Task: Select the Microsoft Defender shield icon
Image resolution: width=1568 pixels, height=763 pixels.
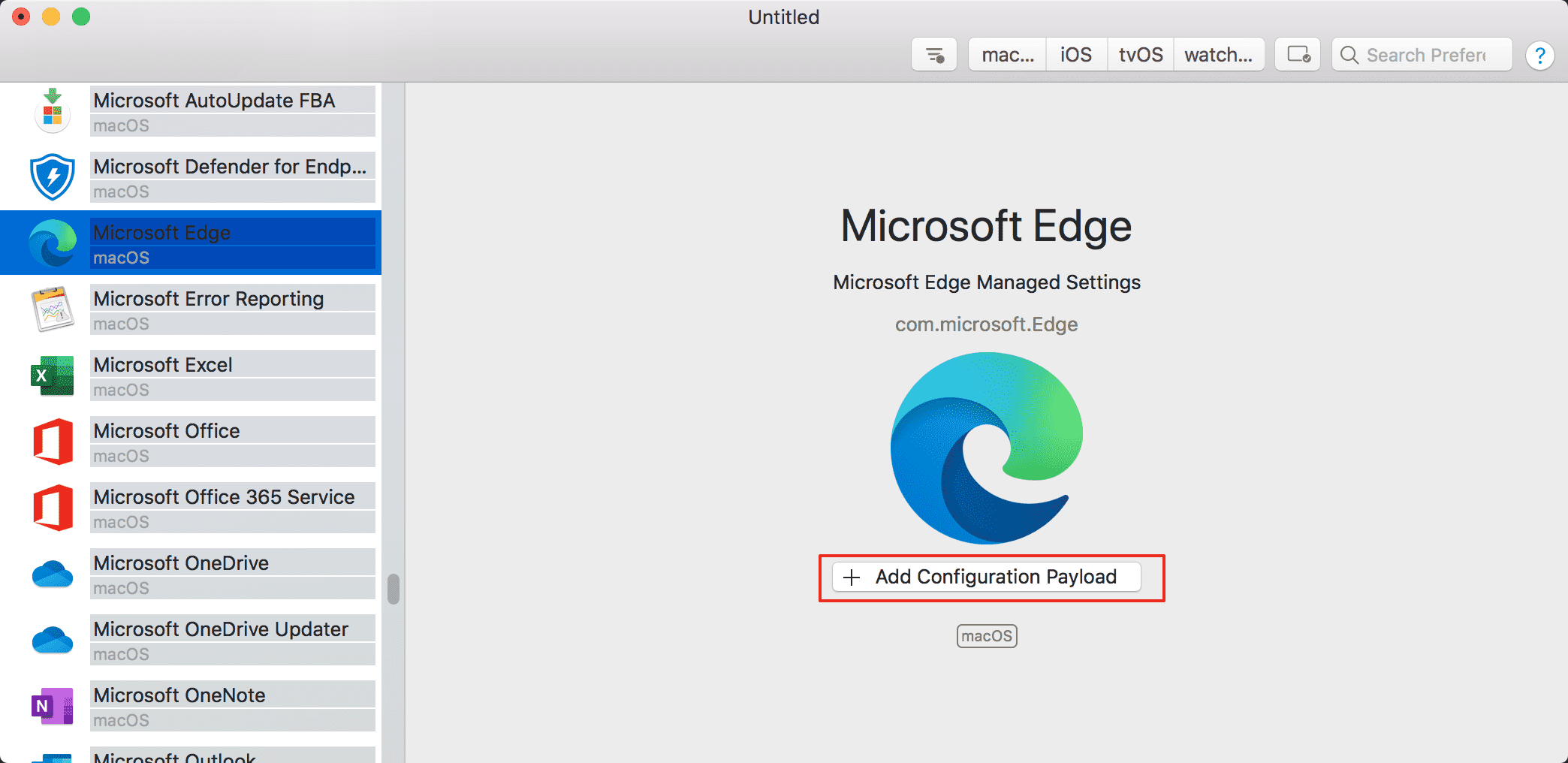Action: pyautogui.click(x=53, y=177)
